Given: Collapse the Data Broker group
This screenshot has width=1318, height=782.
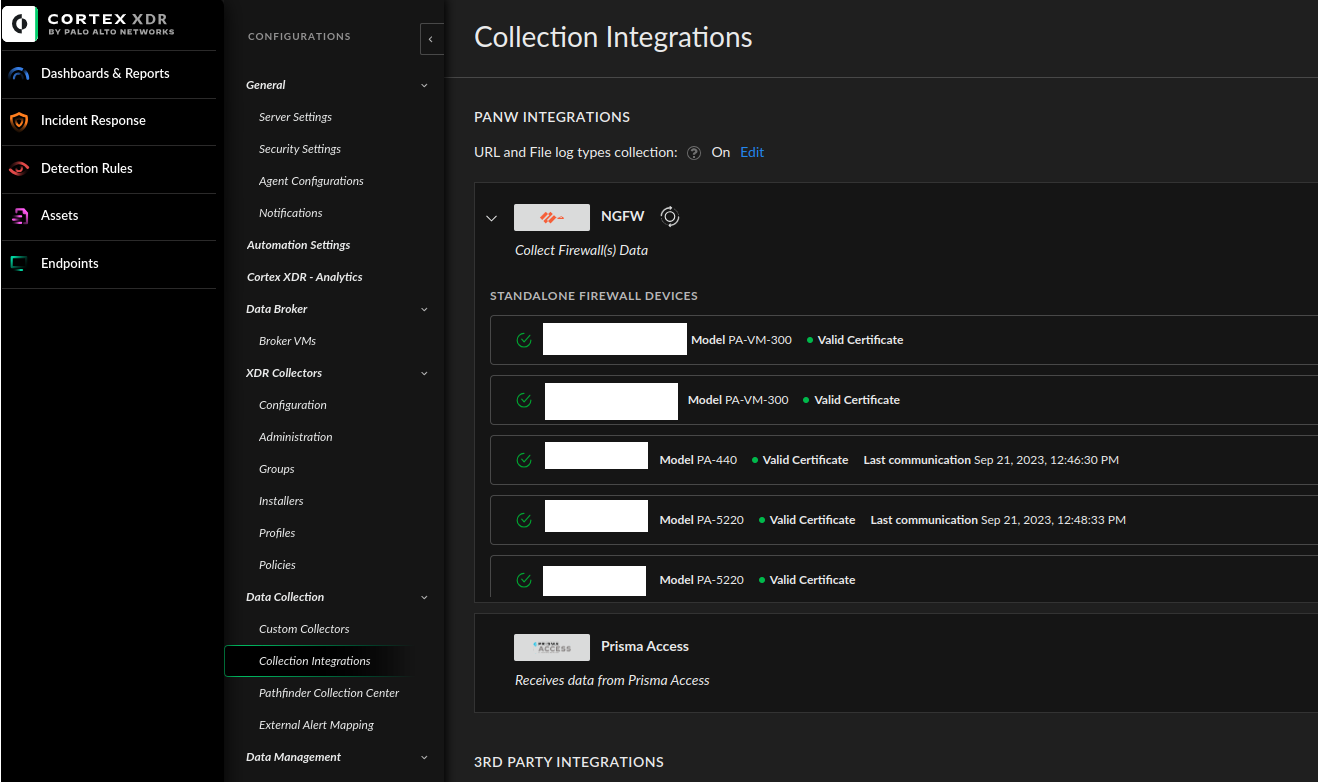Looking at the screenshot, I should 424,310.
